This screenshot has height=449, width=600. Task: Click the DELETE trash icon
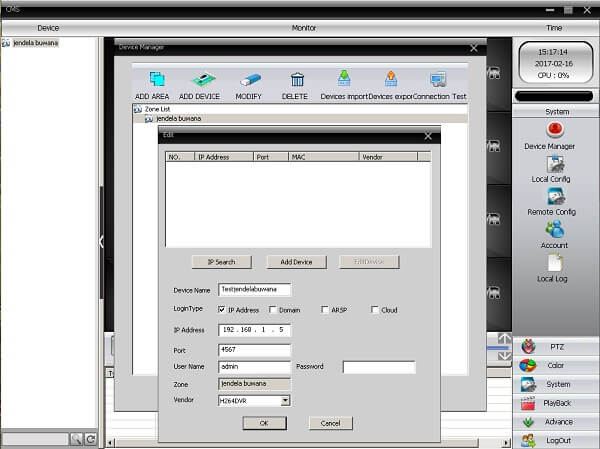pos(297,79)
